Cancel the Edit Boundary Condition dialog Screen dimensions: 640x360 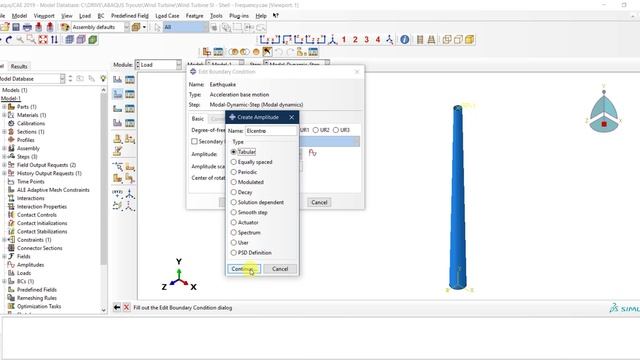[319, 202]
